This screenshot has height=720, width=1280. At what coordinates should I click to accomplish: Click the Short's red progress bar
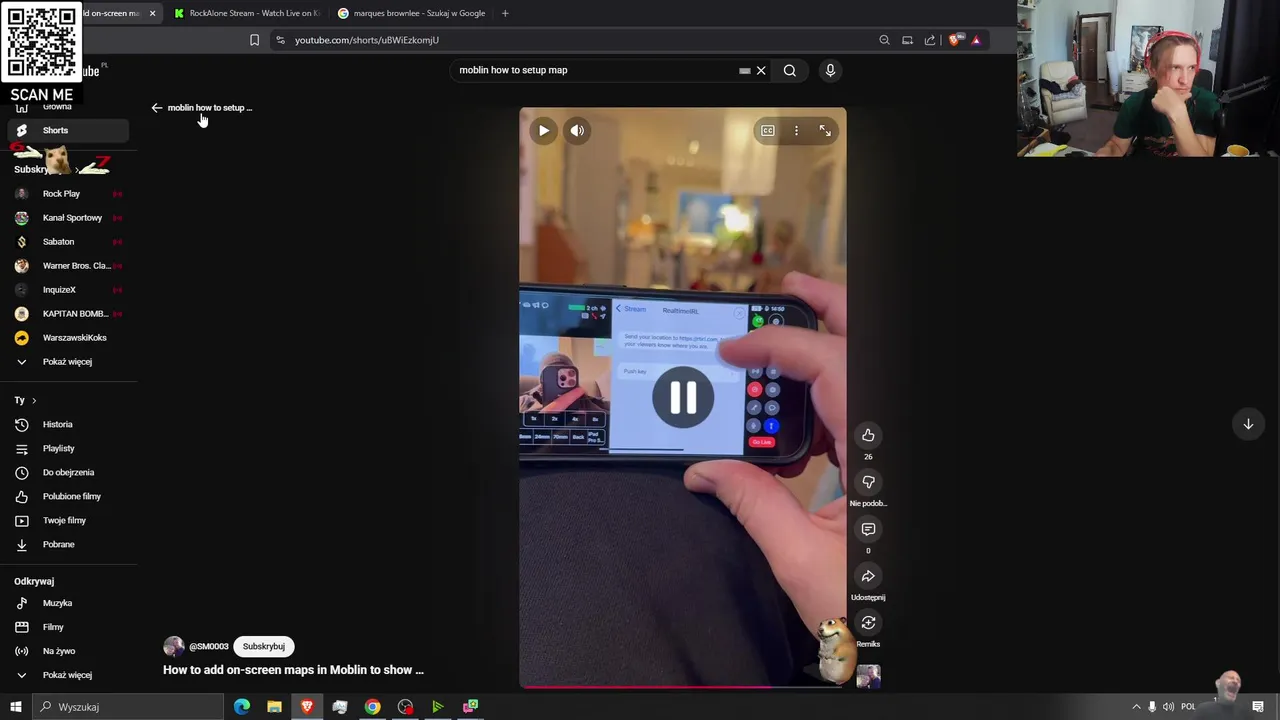click(682, 686)
